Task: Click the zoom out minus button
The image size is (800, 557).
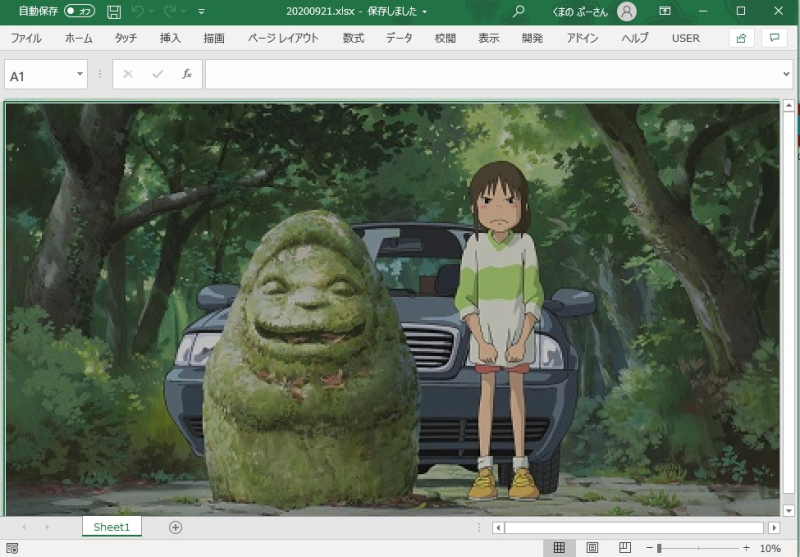Action: point(649,548)
